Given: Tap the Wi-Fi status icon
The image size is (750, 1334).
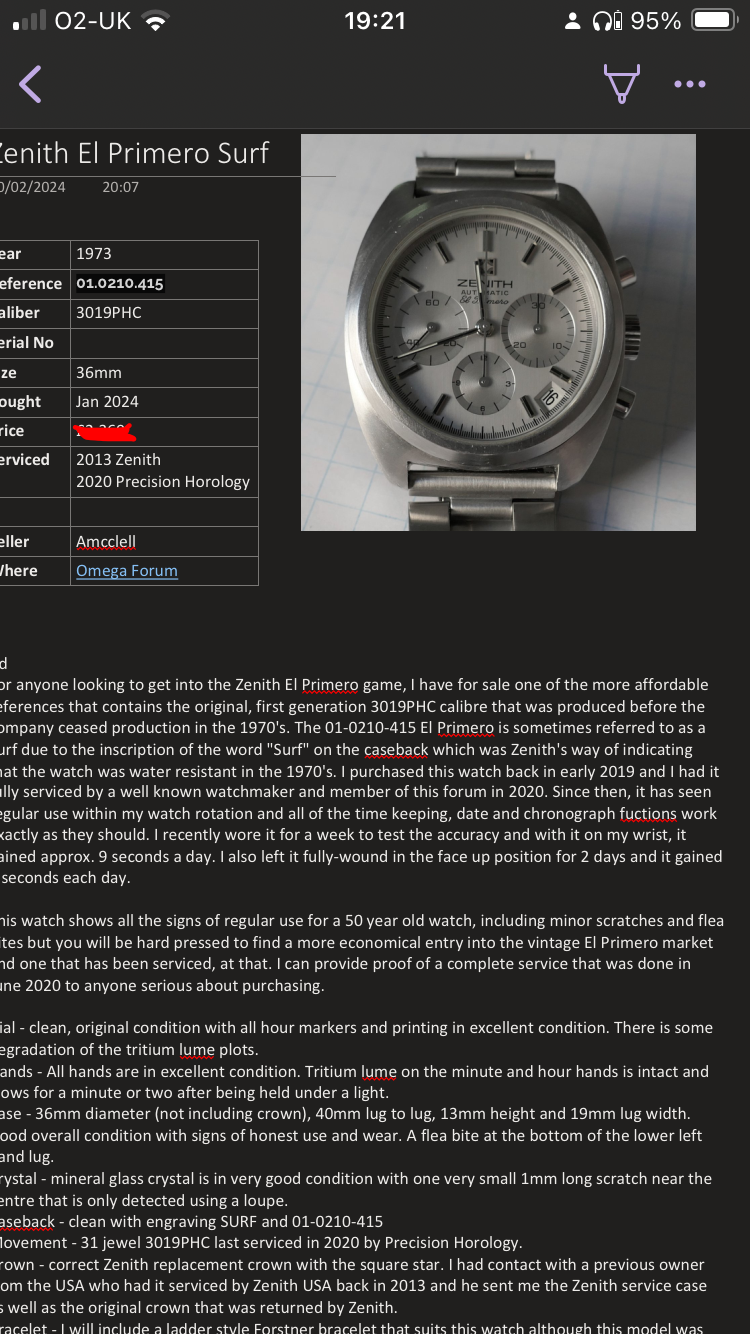Looking at the screenshot, I should coord(155,21).
